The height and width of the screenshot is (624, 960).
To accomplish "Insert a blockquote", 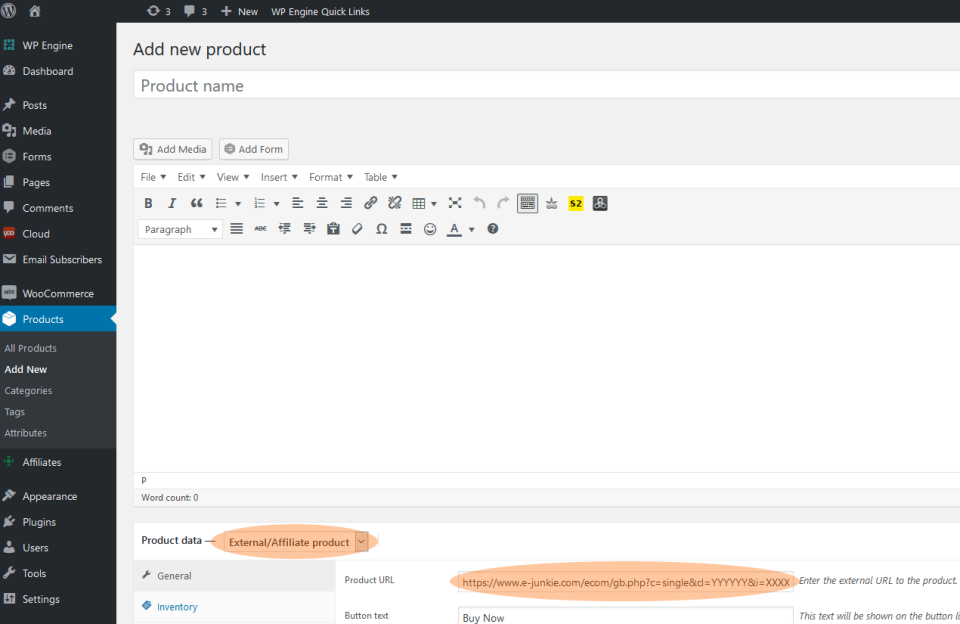I will click(195, 203).
